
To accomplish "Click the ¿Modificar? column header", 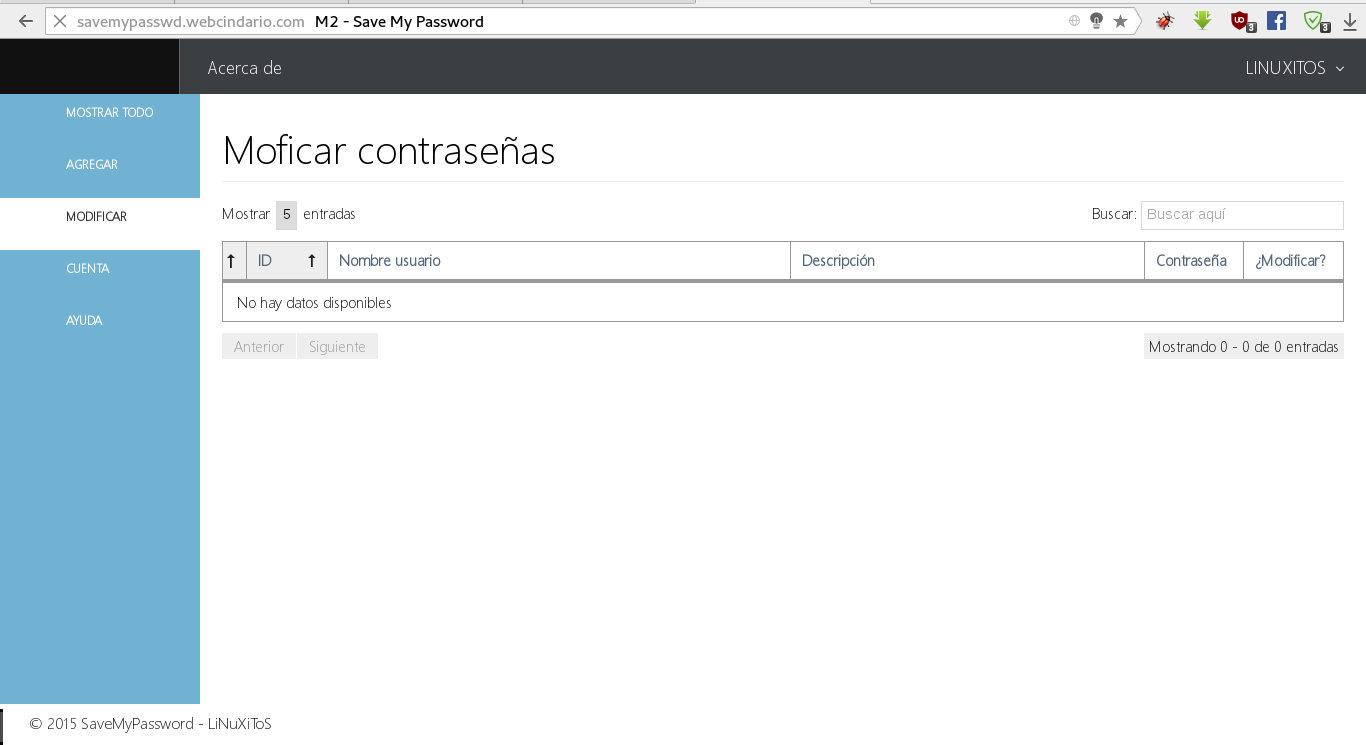I will (x=1293, y=261).
